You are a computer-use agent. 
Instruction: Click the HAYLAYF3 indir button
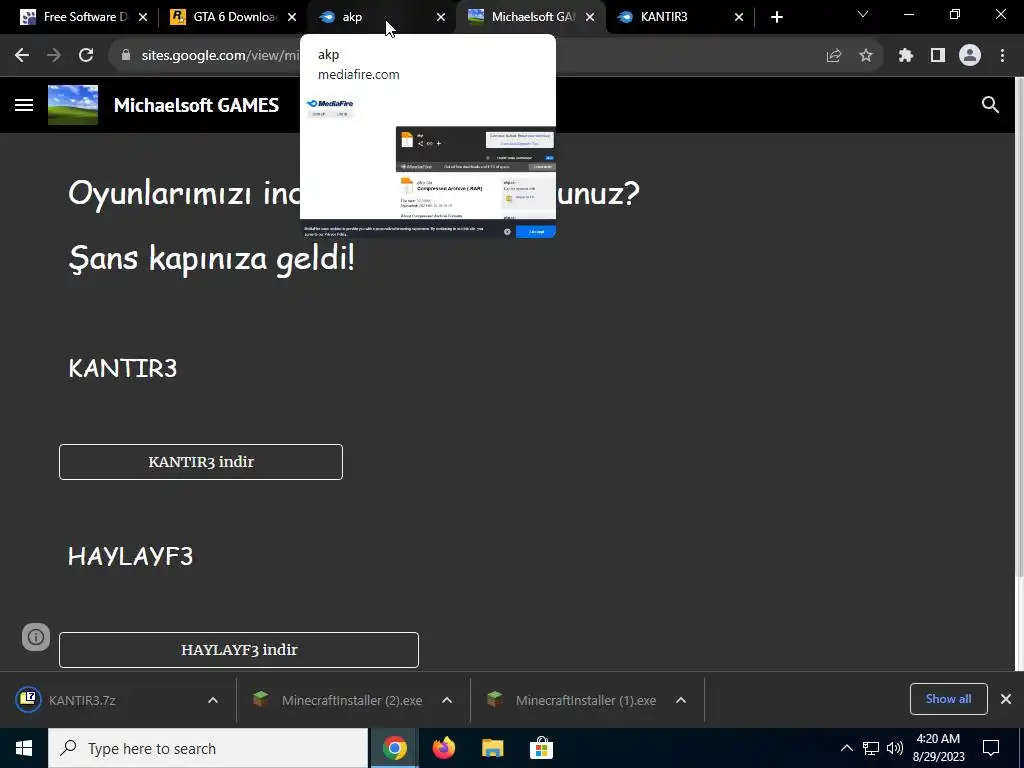point(239,650)
